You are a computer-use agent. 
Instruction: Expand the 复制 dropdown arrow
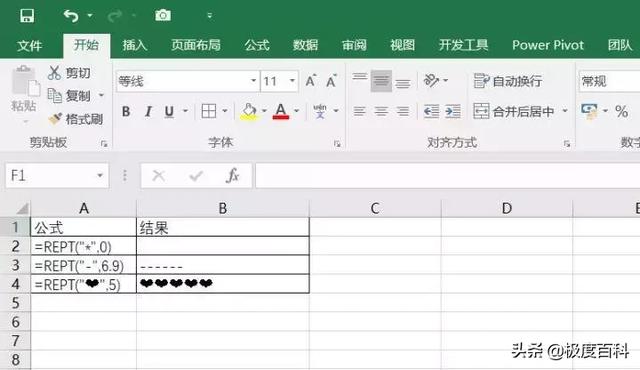[x=101, y=95]
